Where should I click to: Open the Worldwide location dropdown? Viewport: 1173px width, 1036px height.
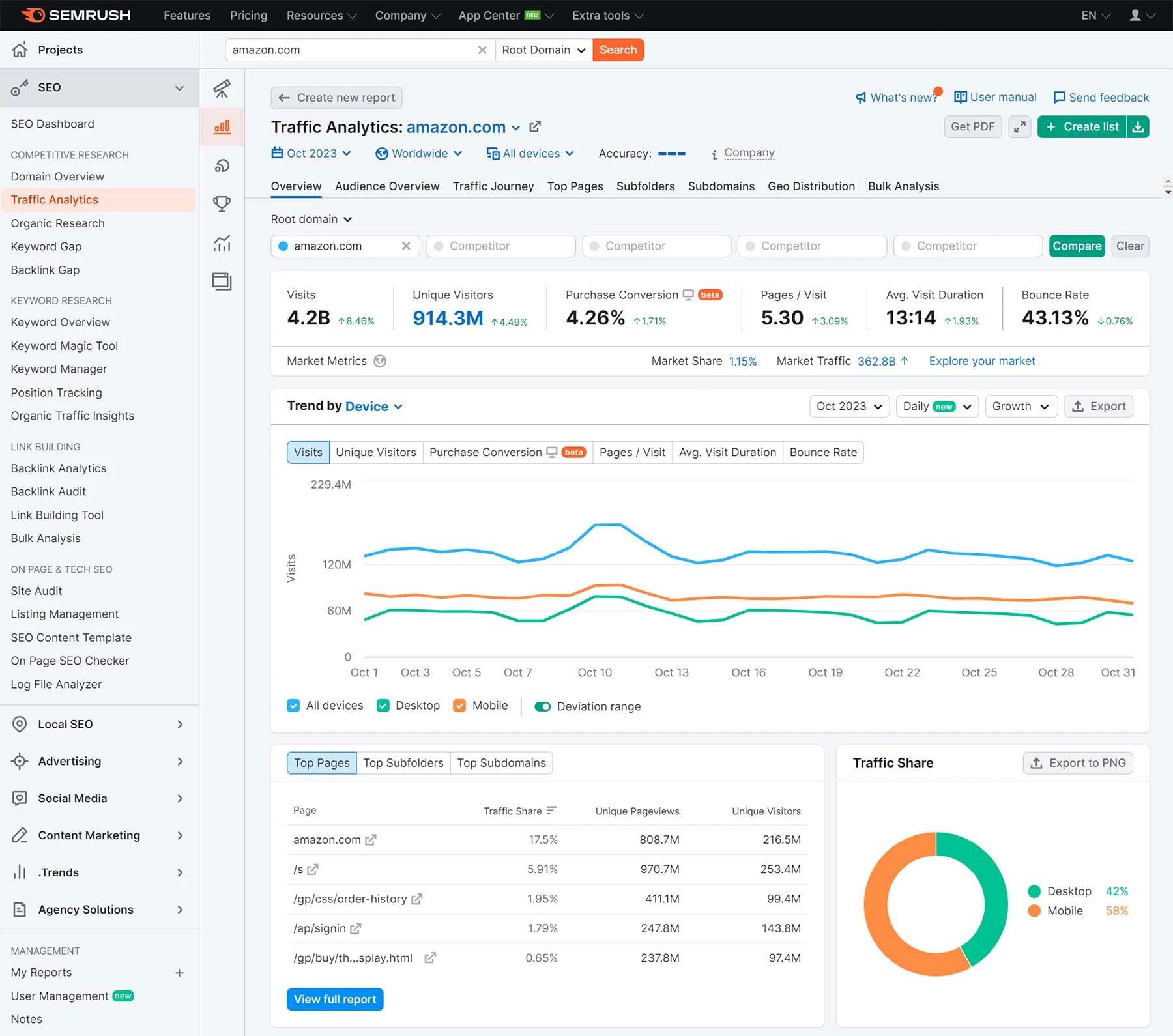(x=419, y=154)
